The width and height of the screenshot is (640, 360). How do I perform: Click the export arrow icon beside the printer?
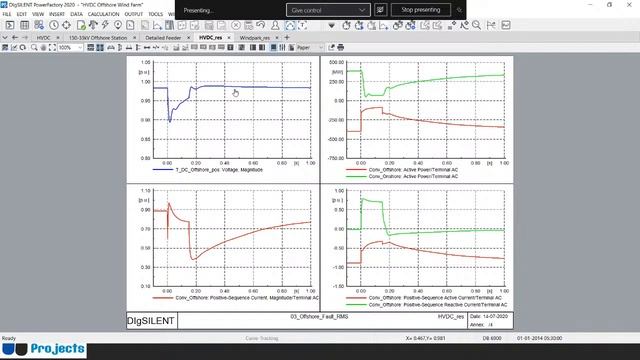[331, 47]
